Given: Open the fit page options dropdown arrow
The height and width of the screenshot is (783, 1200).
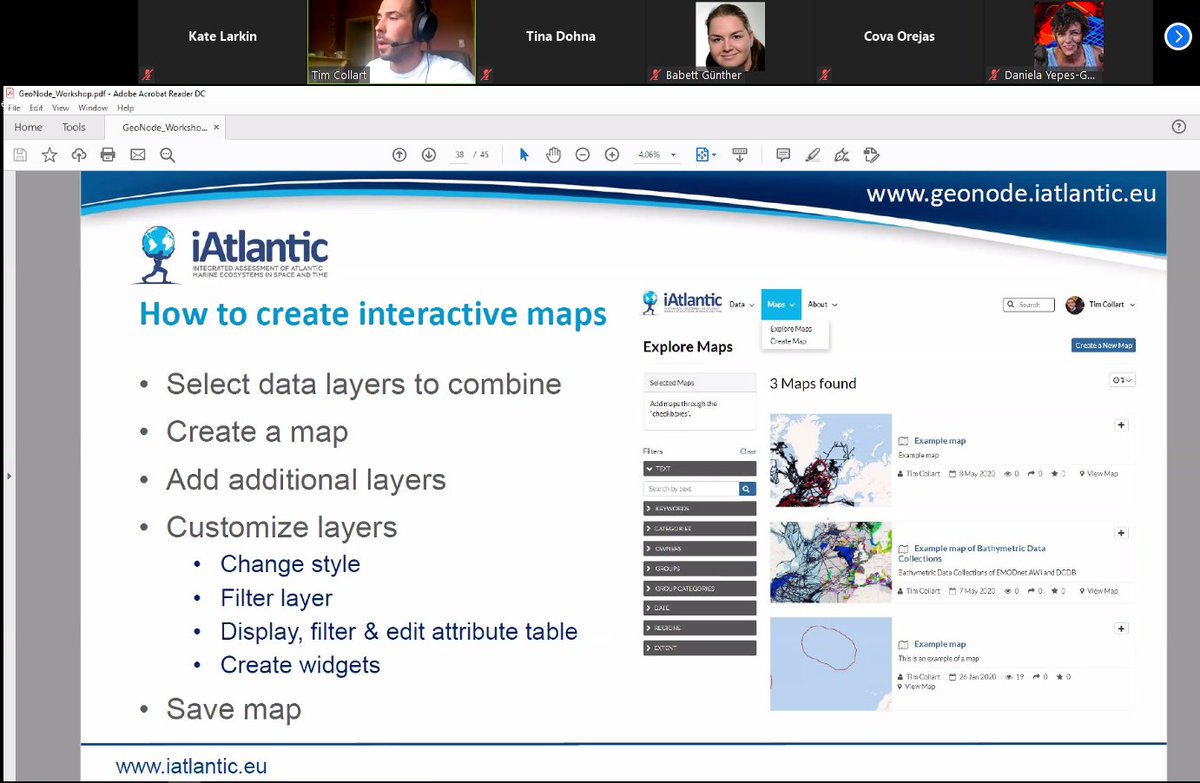Looking at the screenshot, I should pos(713,155).
